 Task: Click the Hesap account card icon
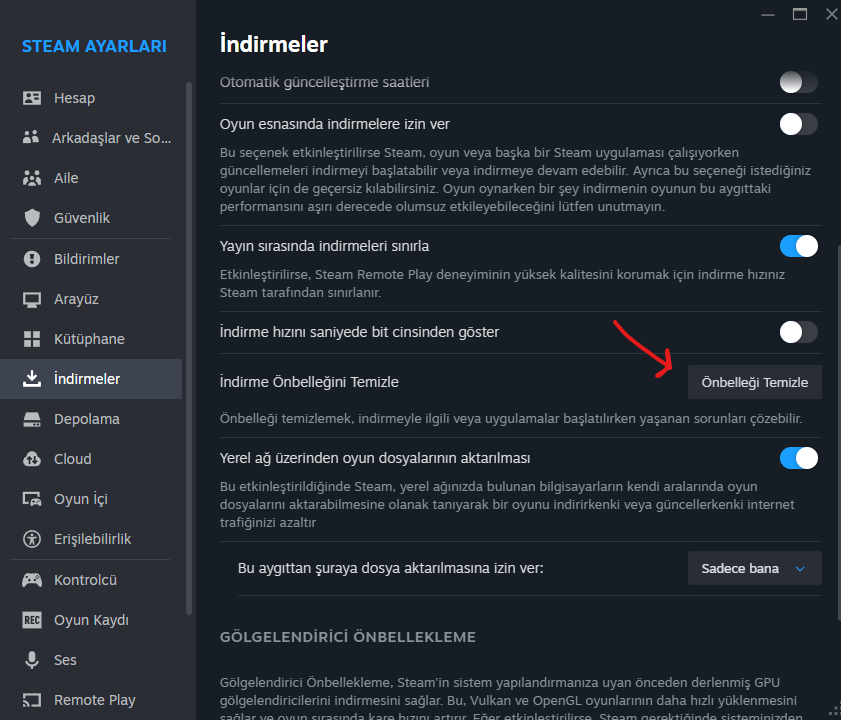click(32, 98)
